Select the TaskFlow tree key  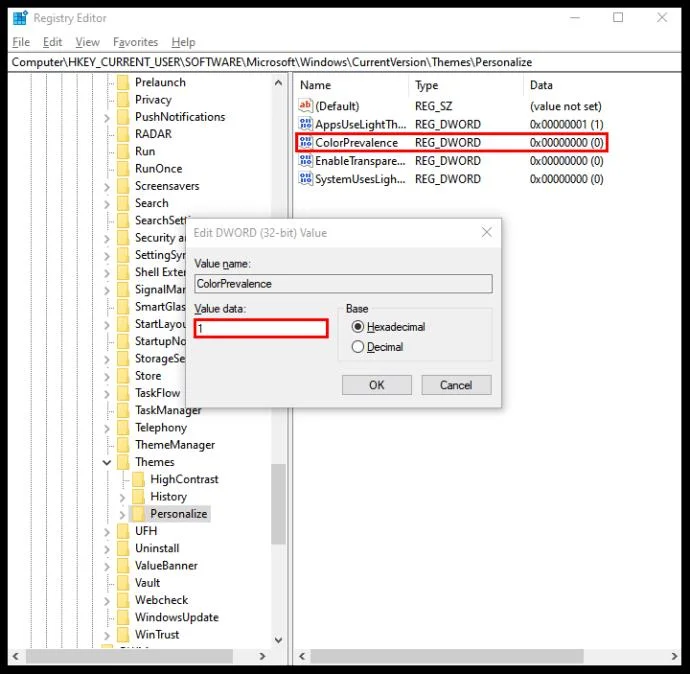pos(157,392)
